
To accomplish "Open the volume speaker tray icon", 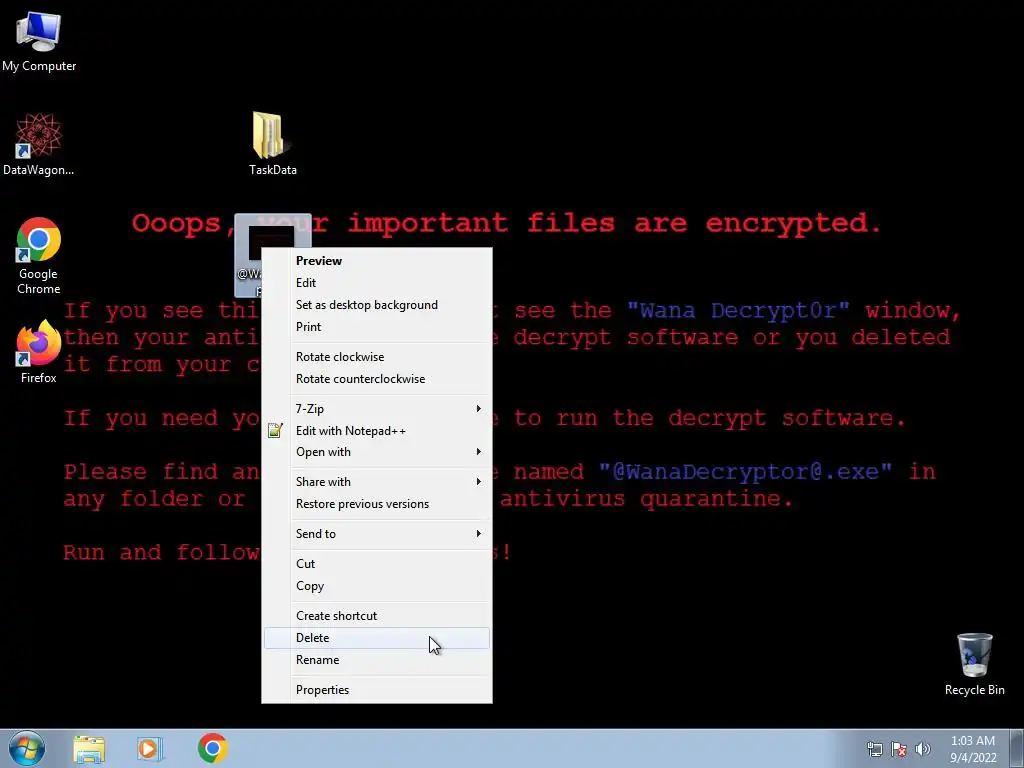I will pos(923,749).
